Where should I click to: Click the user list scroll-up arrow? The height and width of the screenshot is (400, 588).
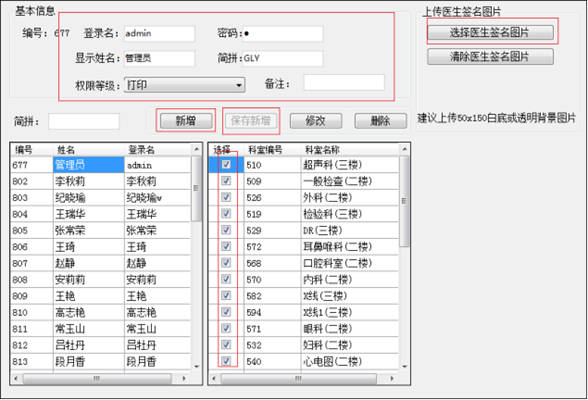196,149
